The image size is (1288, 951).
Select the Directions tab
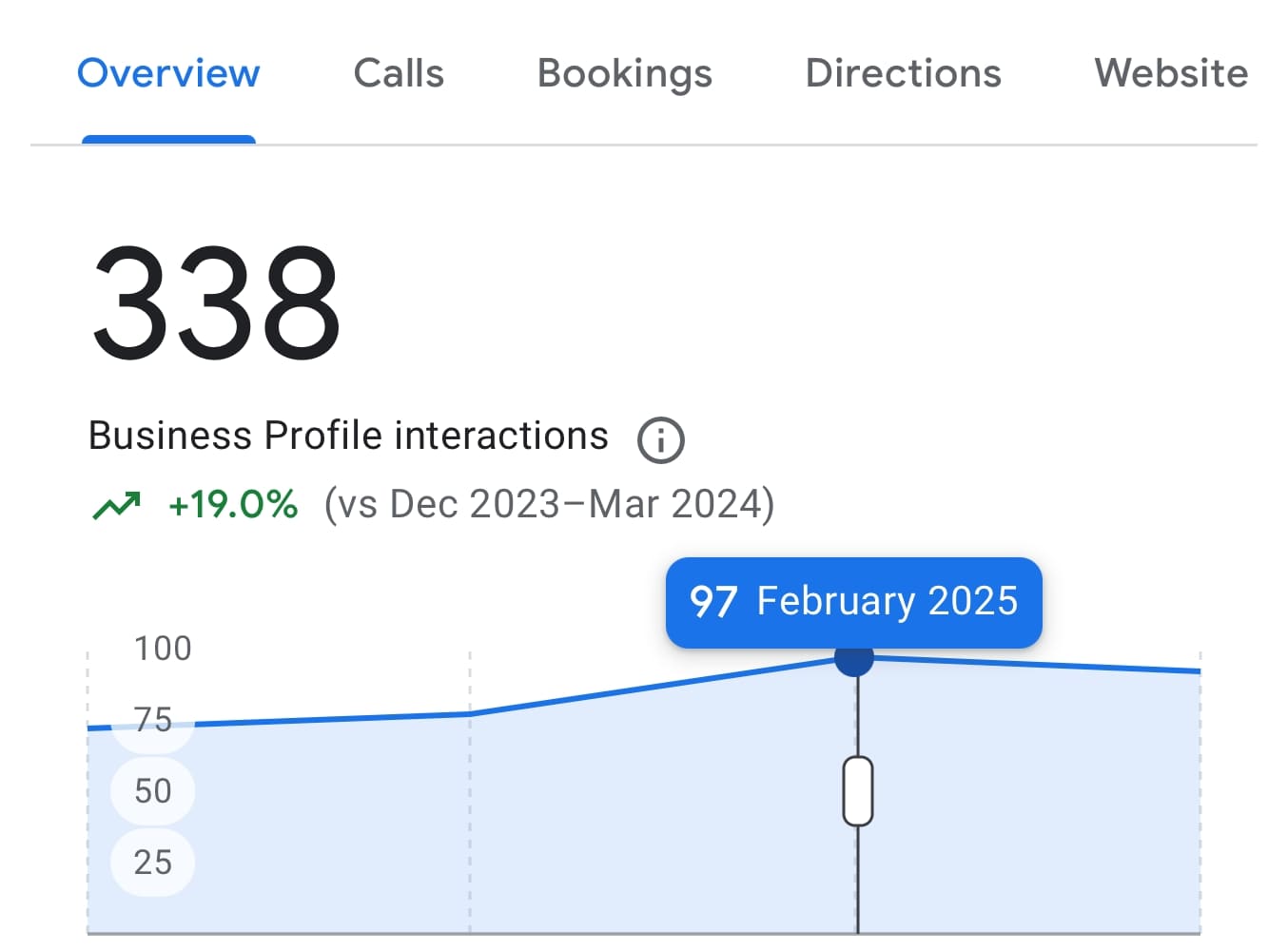903,73
